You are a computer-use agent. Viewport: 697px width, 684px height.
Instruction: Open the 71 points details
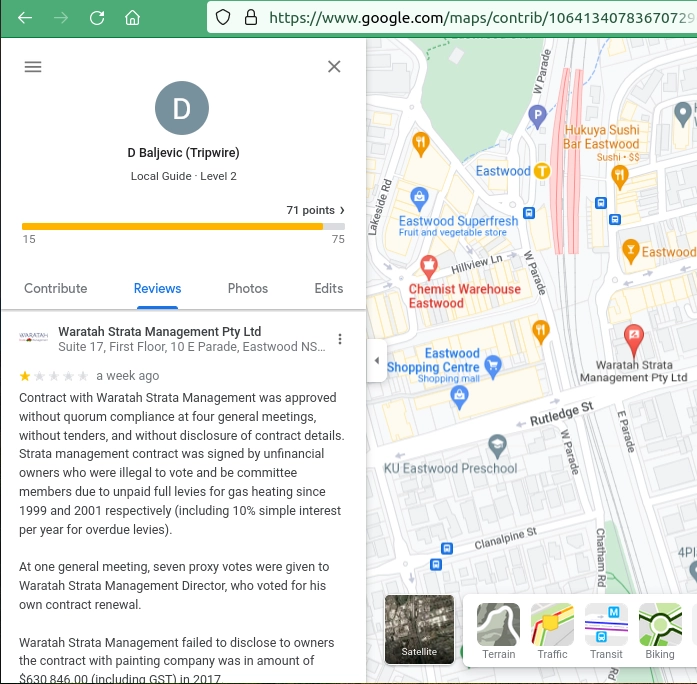pyautogui.click(x=316, y=210)
